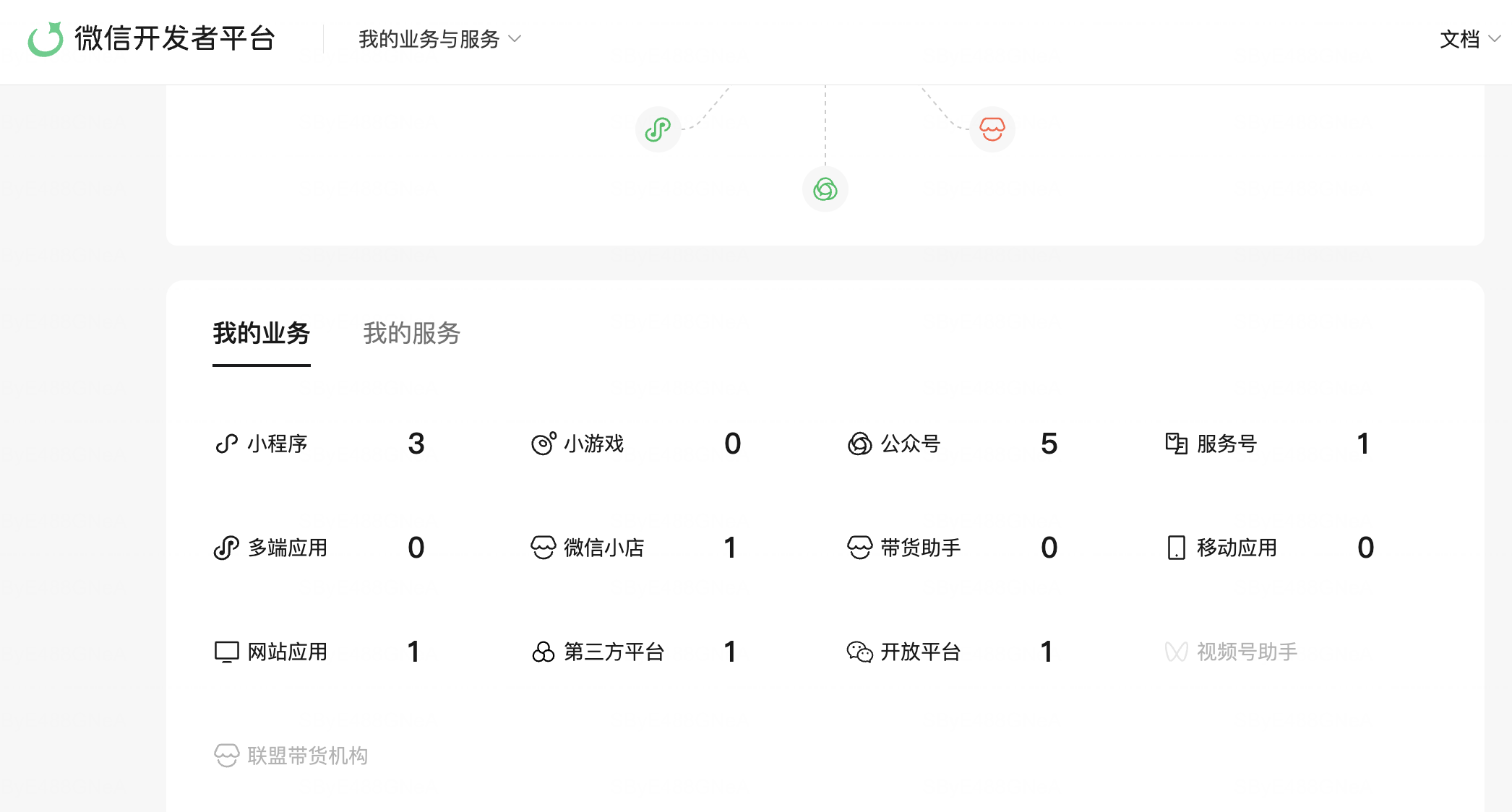Open the 小程序 business entry
Screen dimensions: 1512x812
coord(278,444)
